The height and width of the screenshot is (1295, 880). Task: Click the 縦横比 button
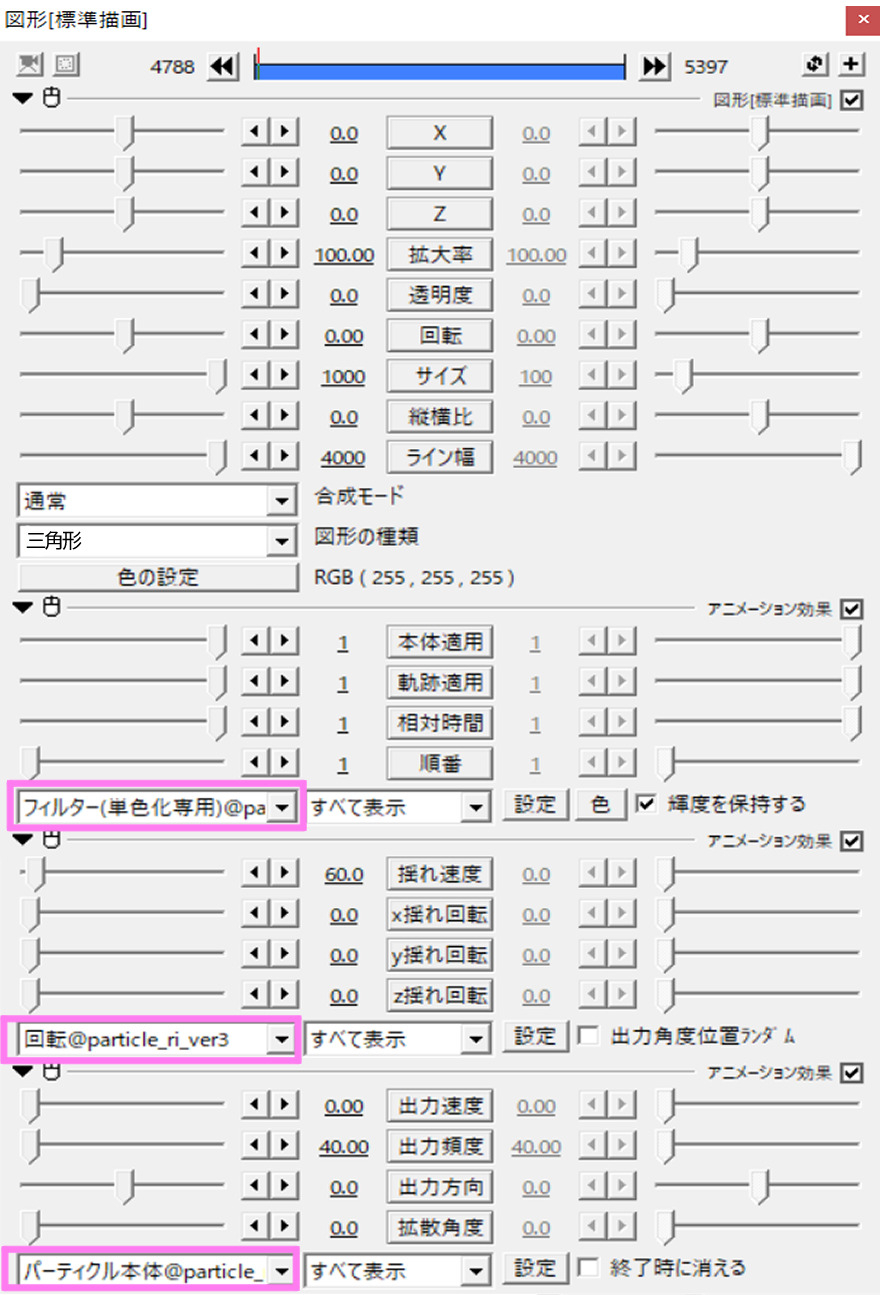tap(439, 416)
